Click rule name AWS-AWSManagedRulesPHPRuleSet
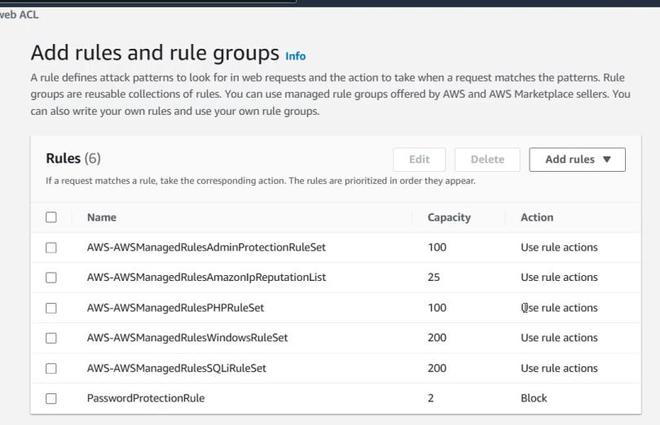The height and width of the screenshot is (425, 660). click(176, 308)
